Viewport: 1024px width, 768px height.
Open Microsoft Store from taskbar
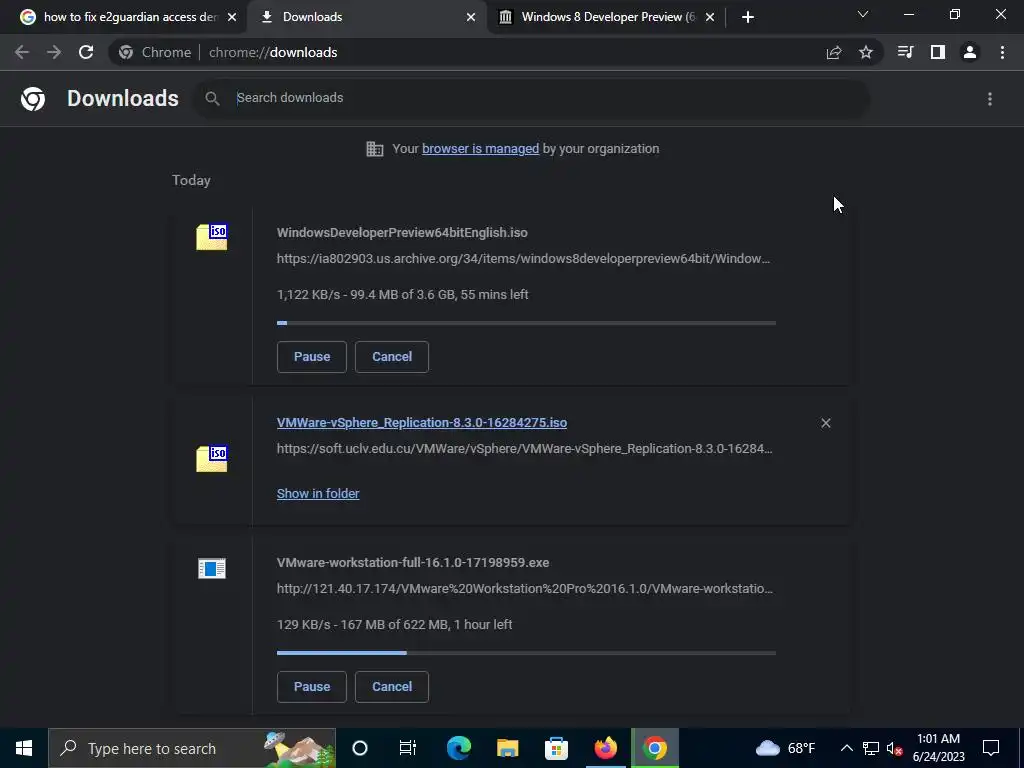point(556,748)
